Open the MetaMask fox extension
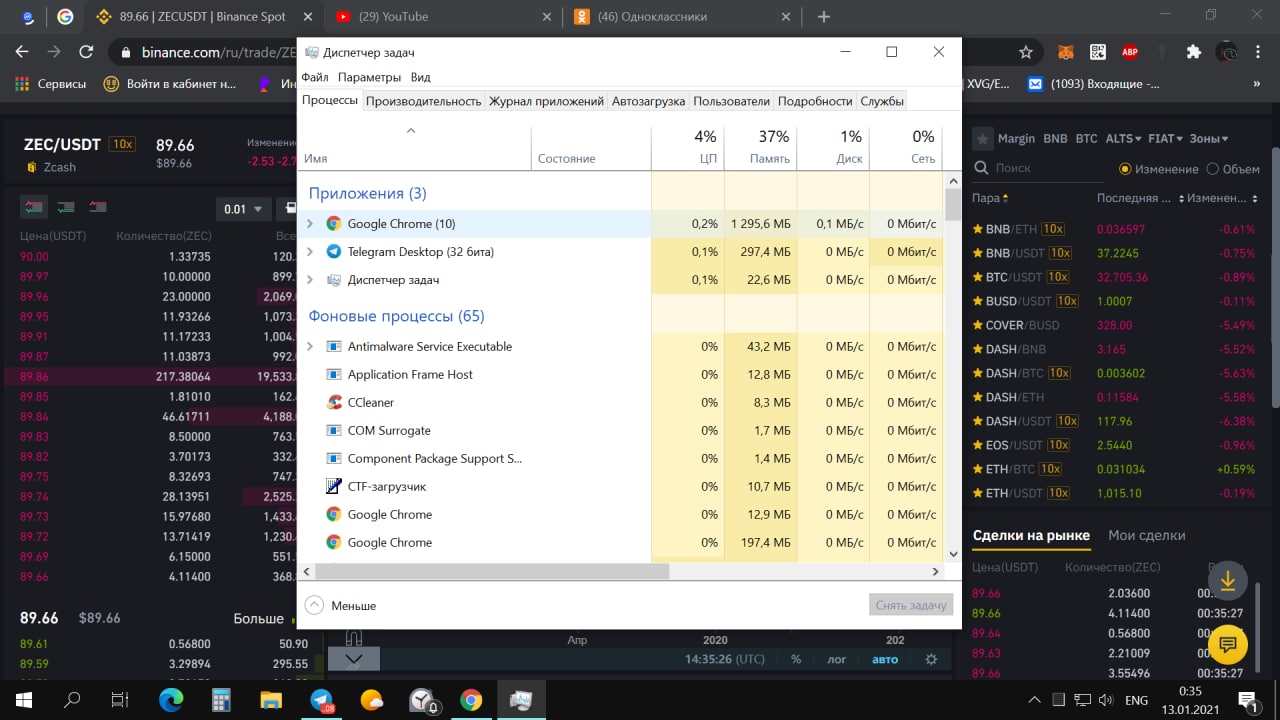 (x=1067, y=52)
